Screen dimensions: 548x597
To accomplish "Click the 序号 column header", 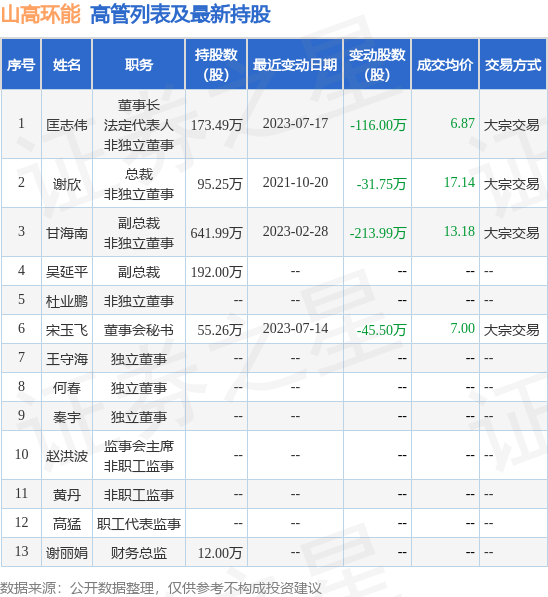I will (21, 64).
